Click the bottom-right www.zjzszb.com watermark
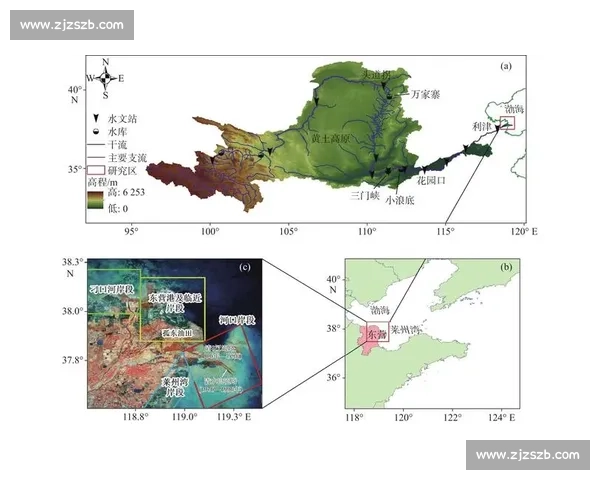The height and width of the screenshot is (480, 600). [x=527, y=455]
